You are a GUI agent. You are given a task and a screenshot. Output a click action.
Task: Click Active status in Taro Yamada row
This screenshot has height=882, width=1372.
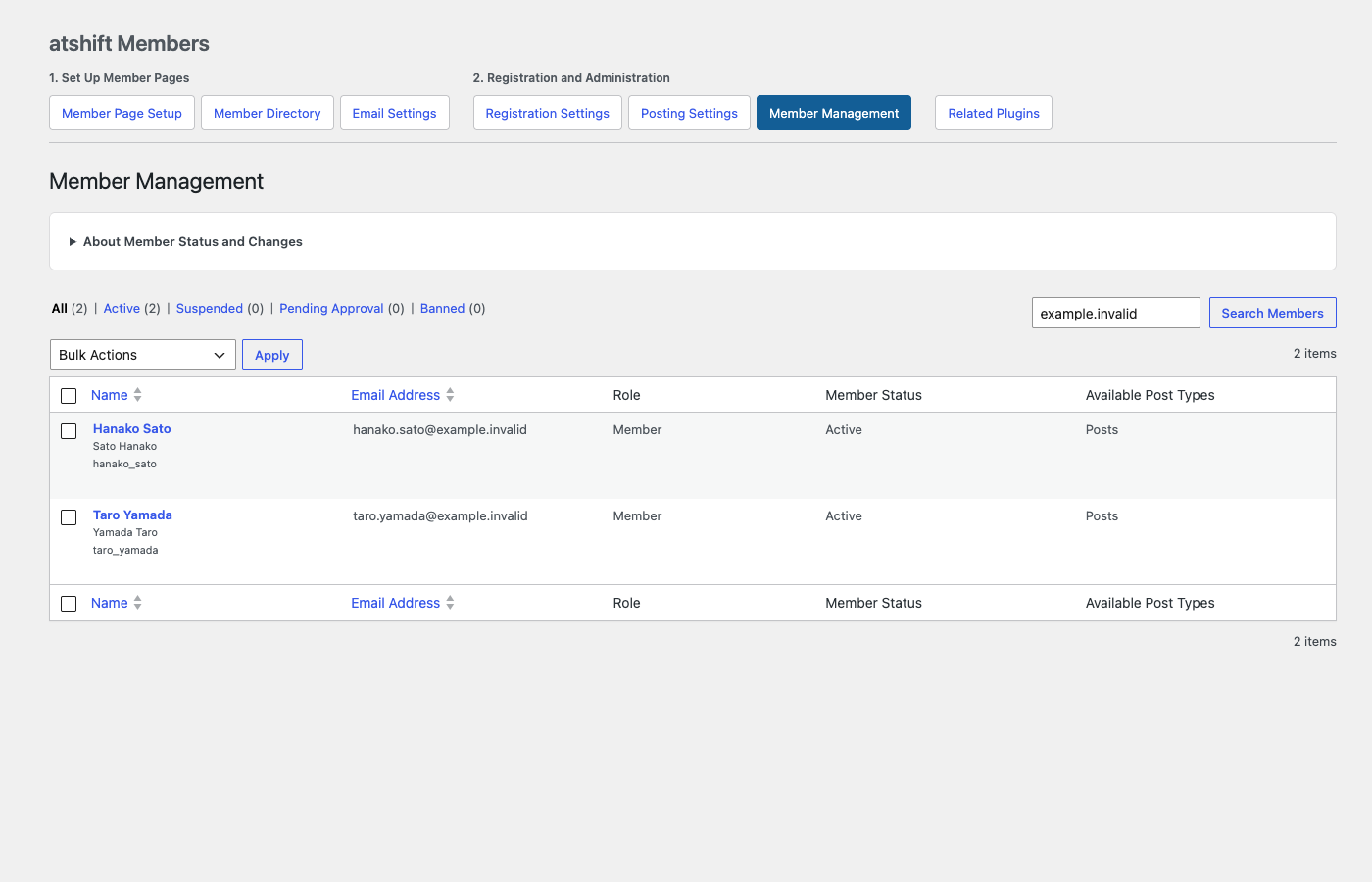point(844,515)
